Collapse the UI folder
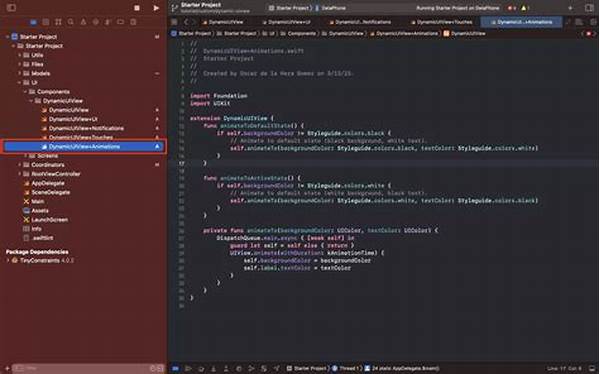 (x=20, y=83)
